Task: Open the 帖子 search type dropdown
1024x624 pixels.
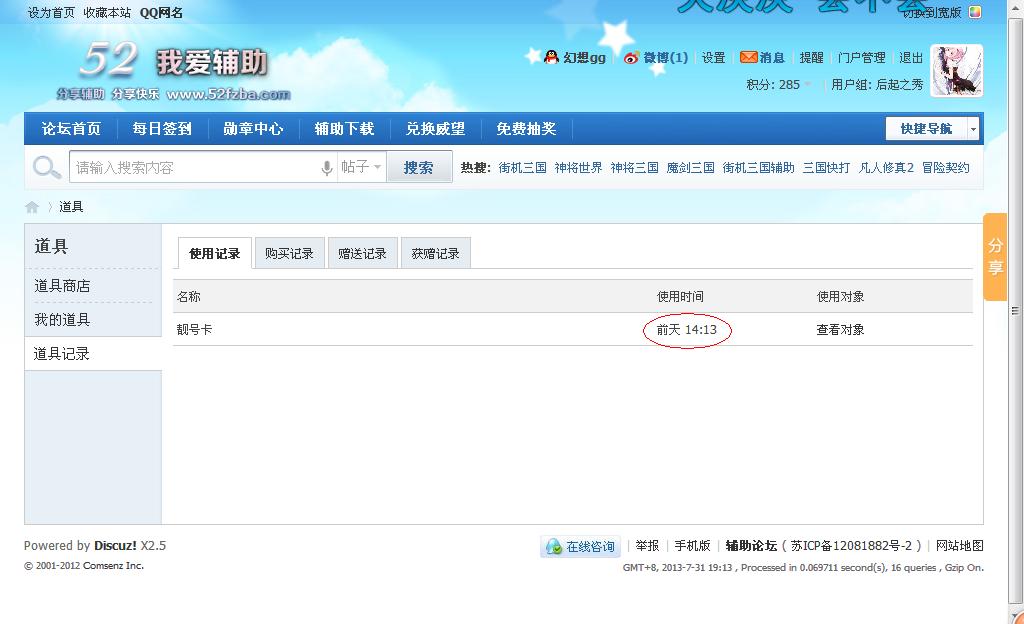Action: click(361, 167)
